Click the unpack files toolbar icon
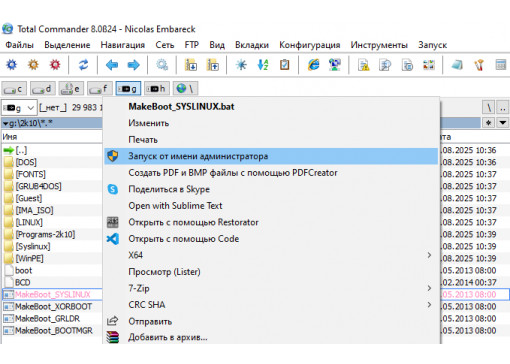The image size is (510, 364). (212, 65)
